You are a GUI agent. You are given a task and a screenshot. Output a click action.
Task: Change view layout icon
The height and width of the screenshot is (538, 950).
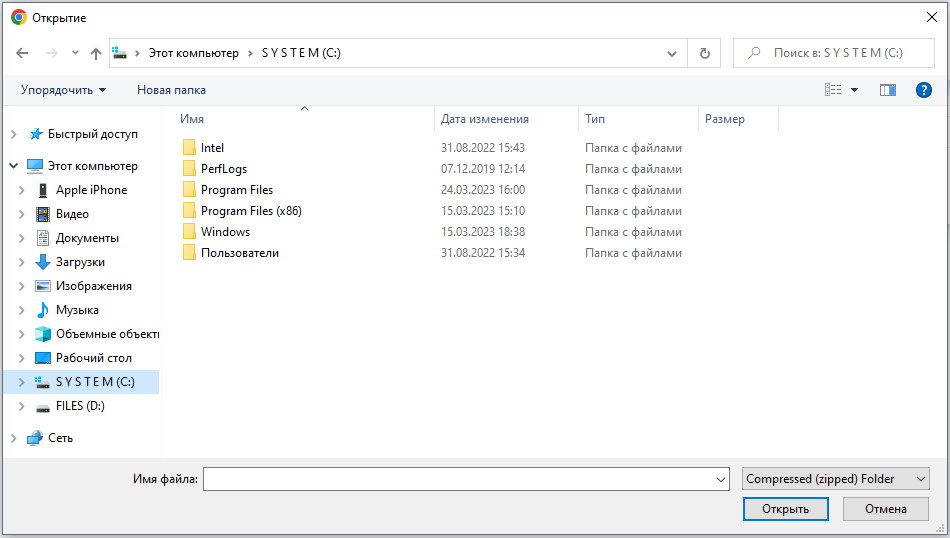point(833,90)
